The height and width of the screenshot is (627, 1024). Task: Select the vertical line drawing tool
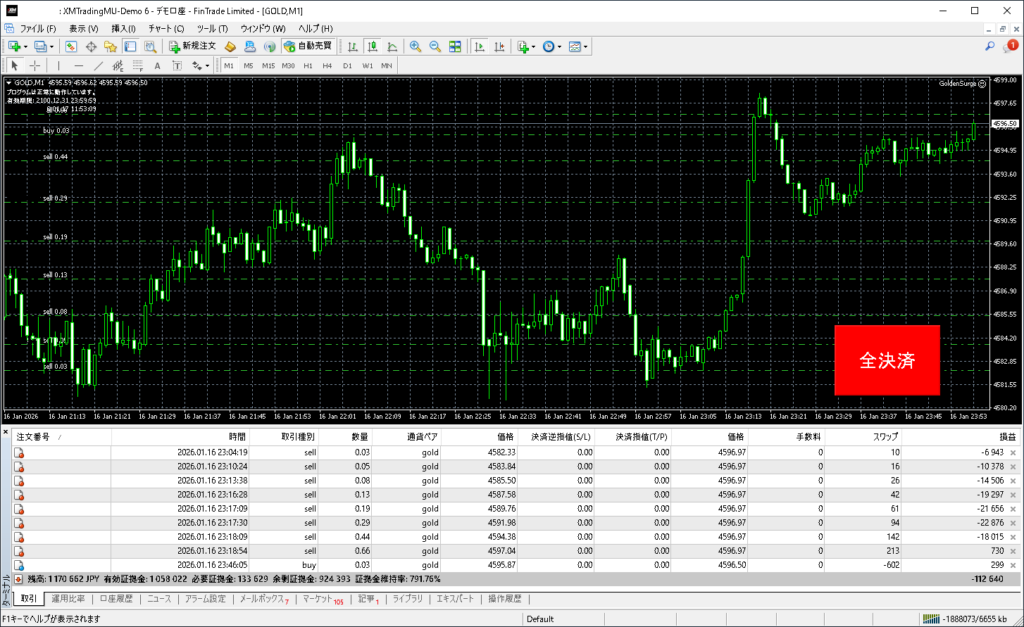pos(58,65)
